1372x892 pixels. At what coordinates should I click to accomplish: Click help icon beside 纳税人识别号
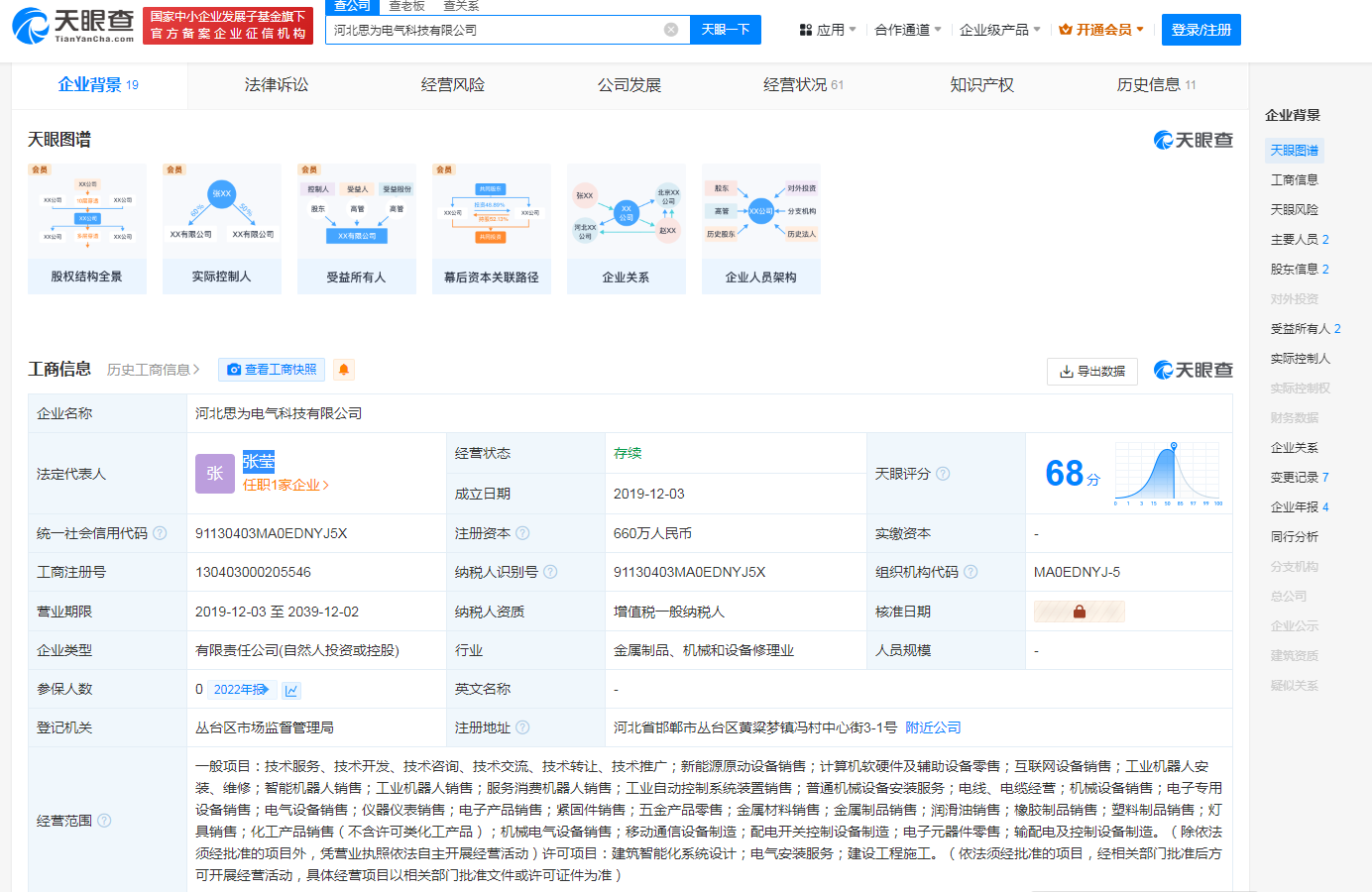coord(550,572)
